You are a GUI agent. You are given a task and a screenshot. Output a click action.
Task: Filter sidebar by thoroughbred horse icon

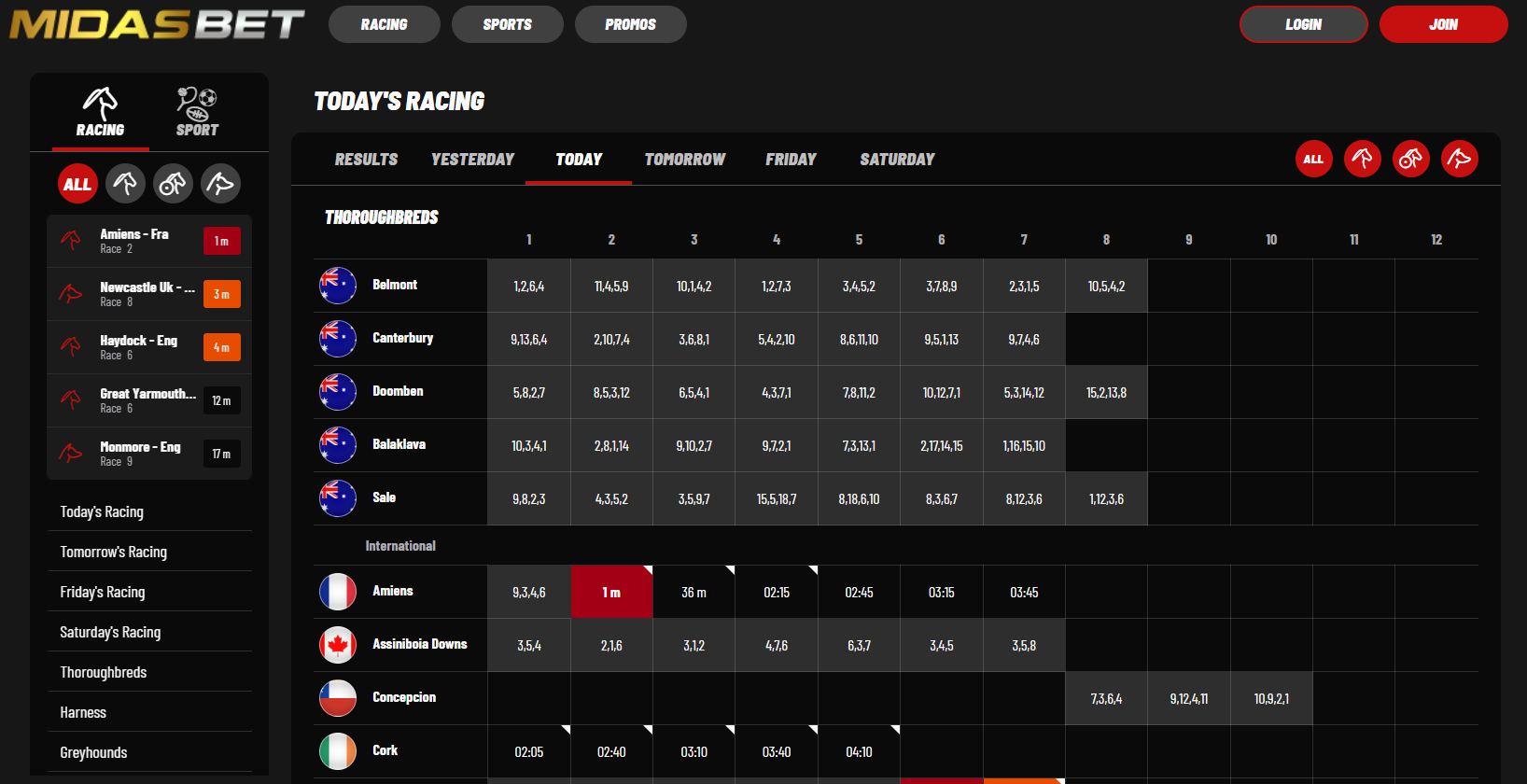coord(125,184)
